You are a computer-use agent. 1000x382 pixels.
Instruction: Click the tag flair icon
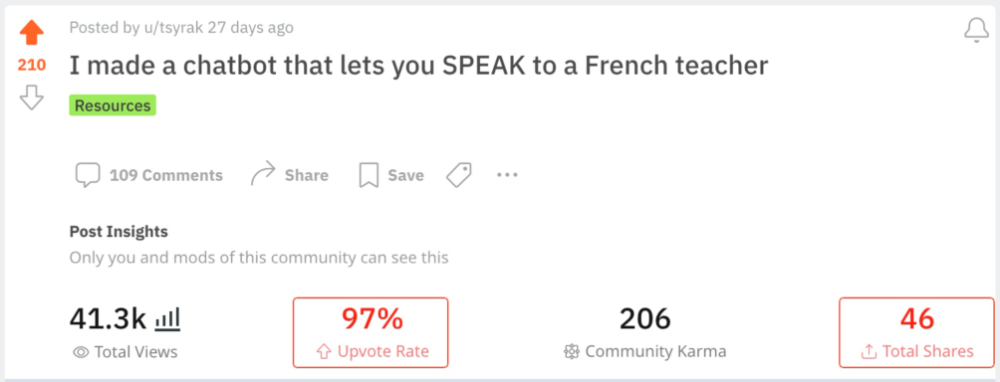click(459, 175)
